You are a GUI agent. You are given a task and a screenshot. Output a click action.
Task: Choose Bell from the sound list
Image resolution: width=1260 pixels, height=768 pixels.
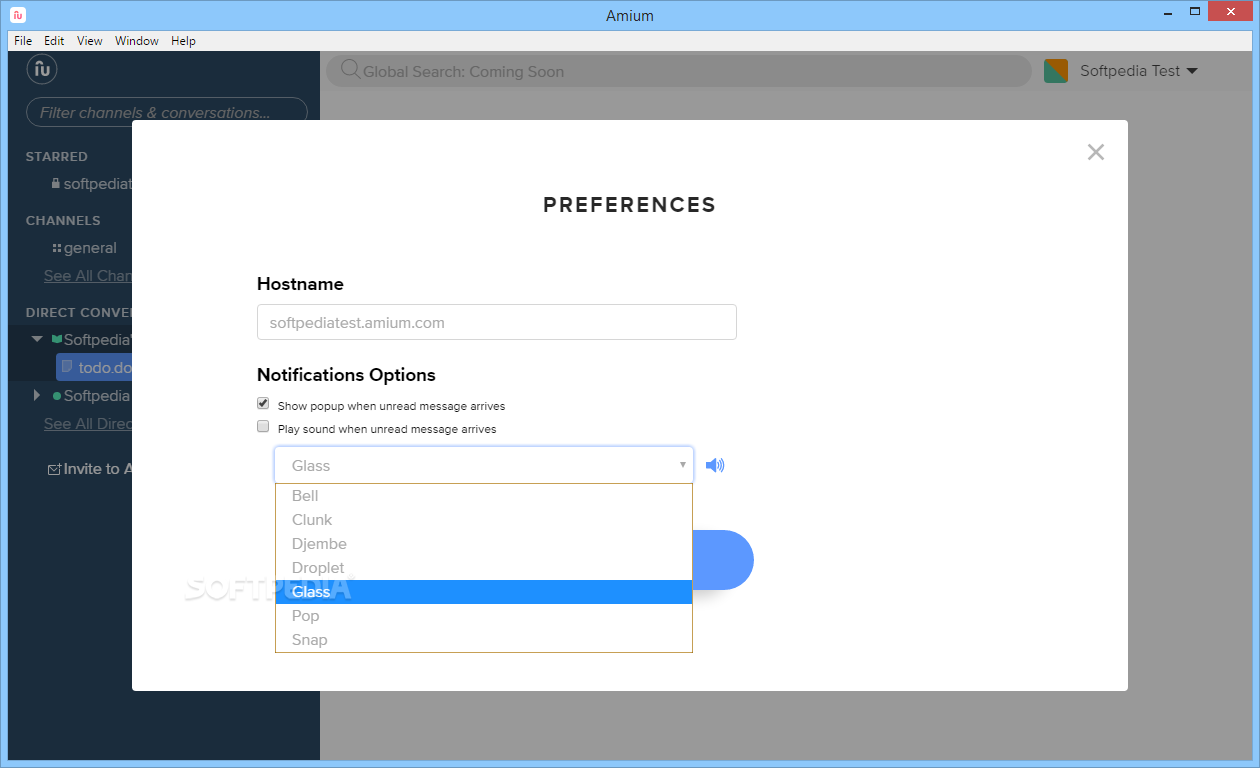pos(484,496)
